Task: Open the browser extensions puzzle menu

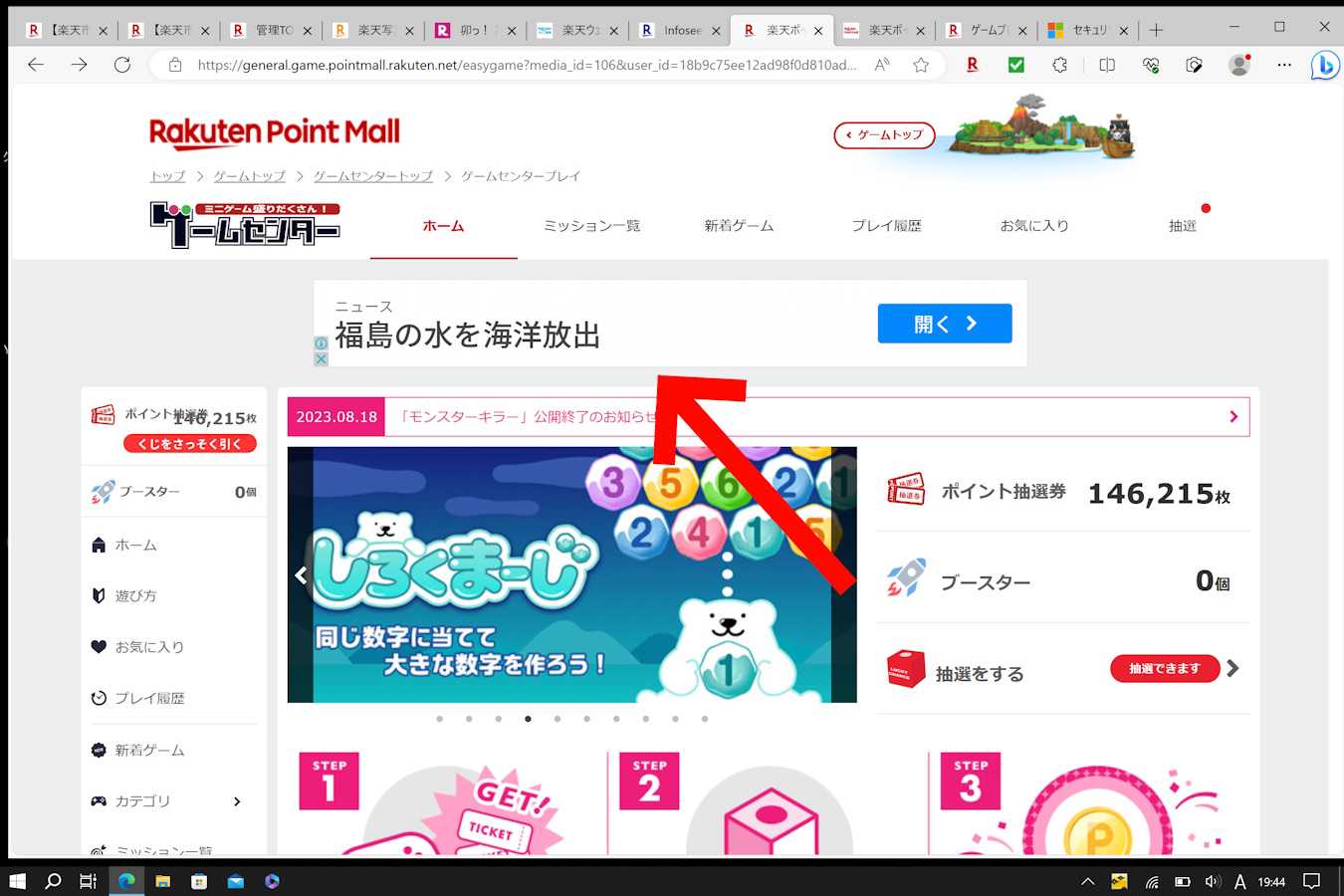Action: (1060, 65)
